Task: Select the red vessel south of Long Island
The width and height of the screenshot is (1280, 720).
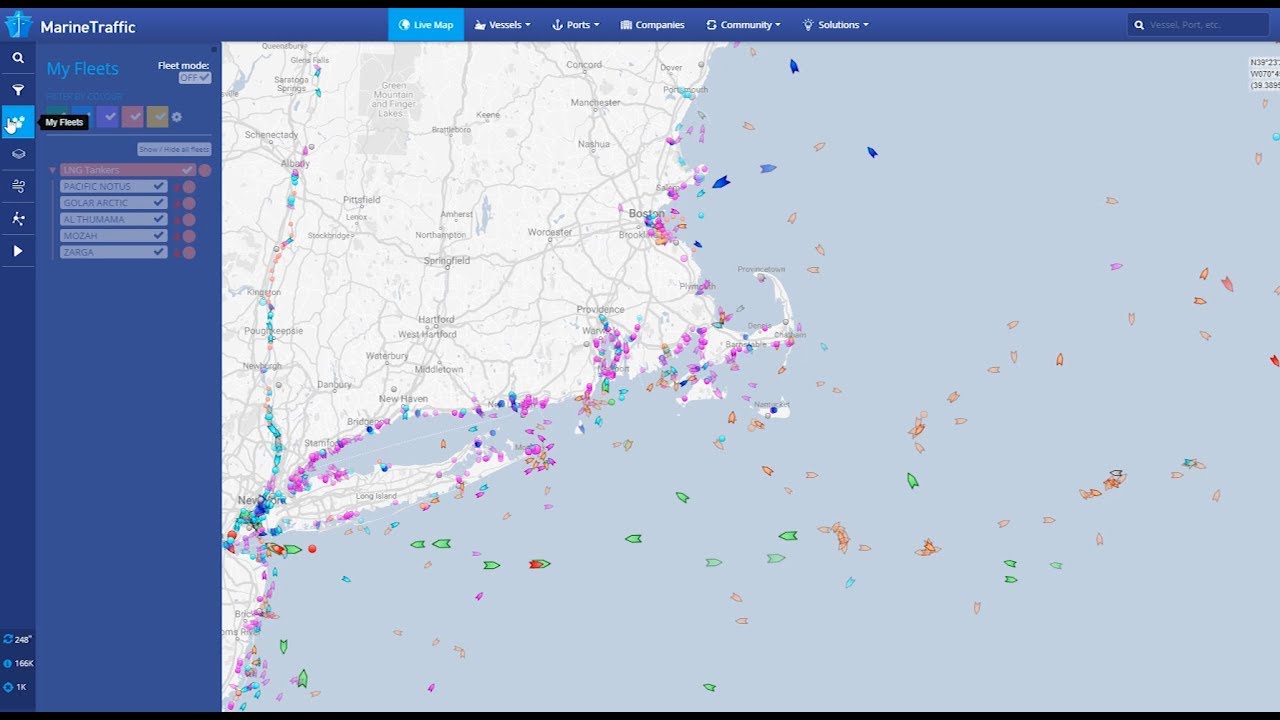Action: (540, 564)
